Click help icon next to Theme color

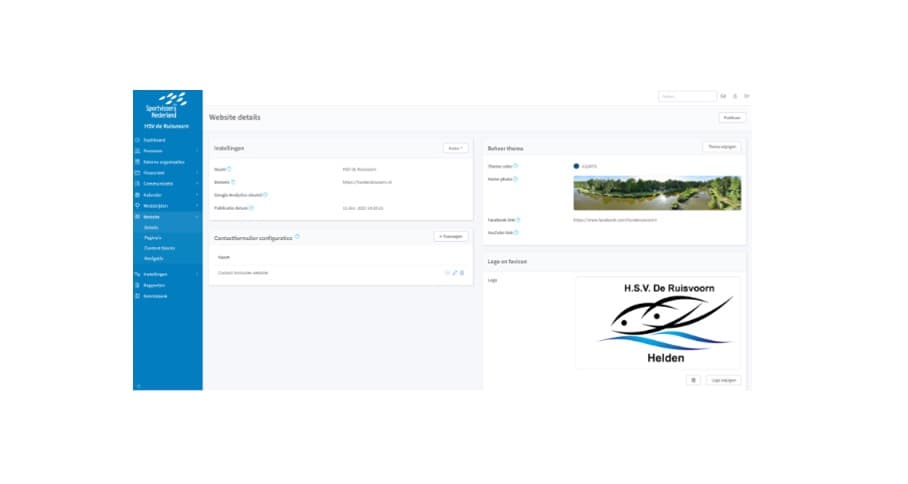click(x=516, y=166)
